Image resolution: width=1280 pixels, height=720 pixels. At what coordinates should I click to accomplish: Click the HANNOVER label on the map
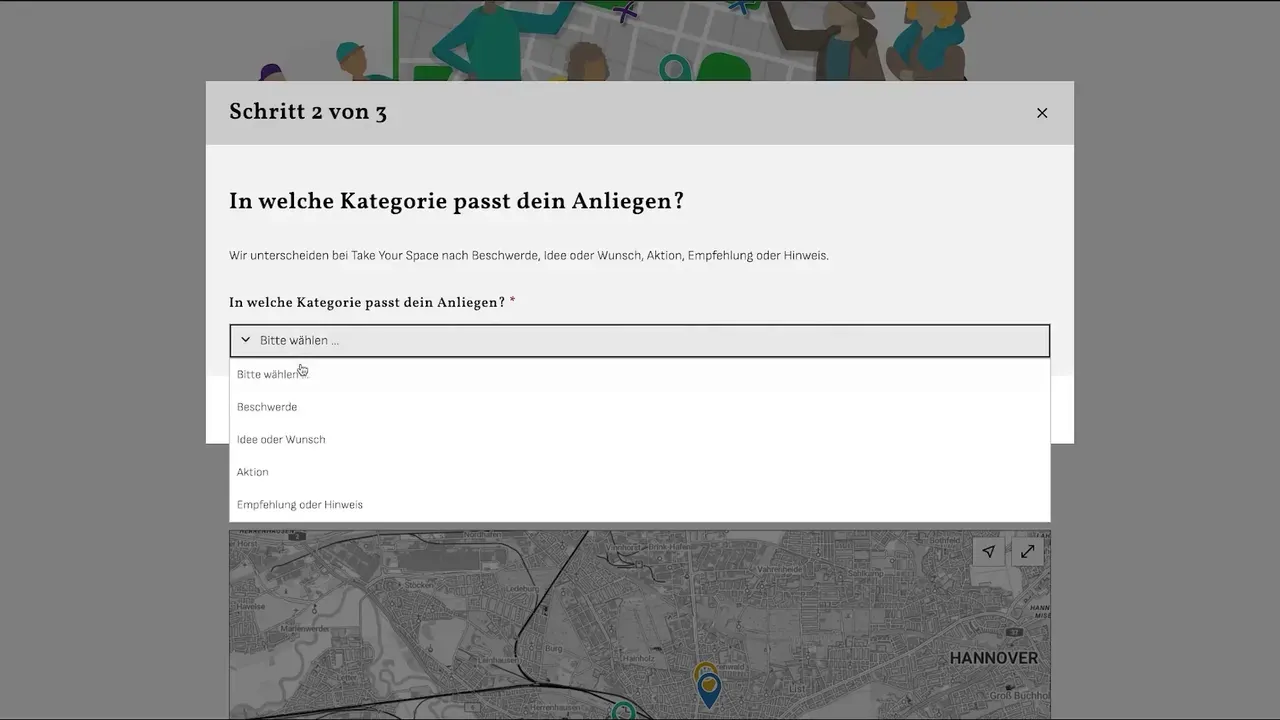[993, 658]
